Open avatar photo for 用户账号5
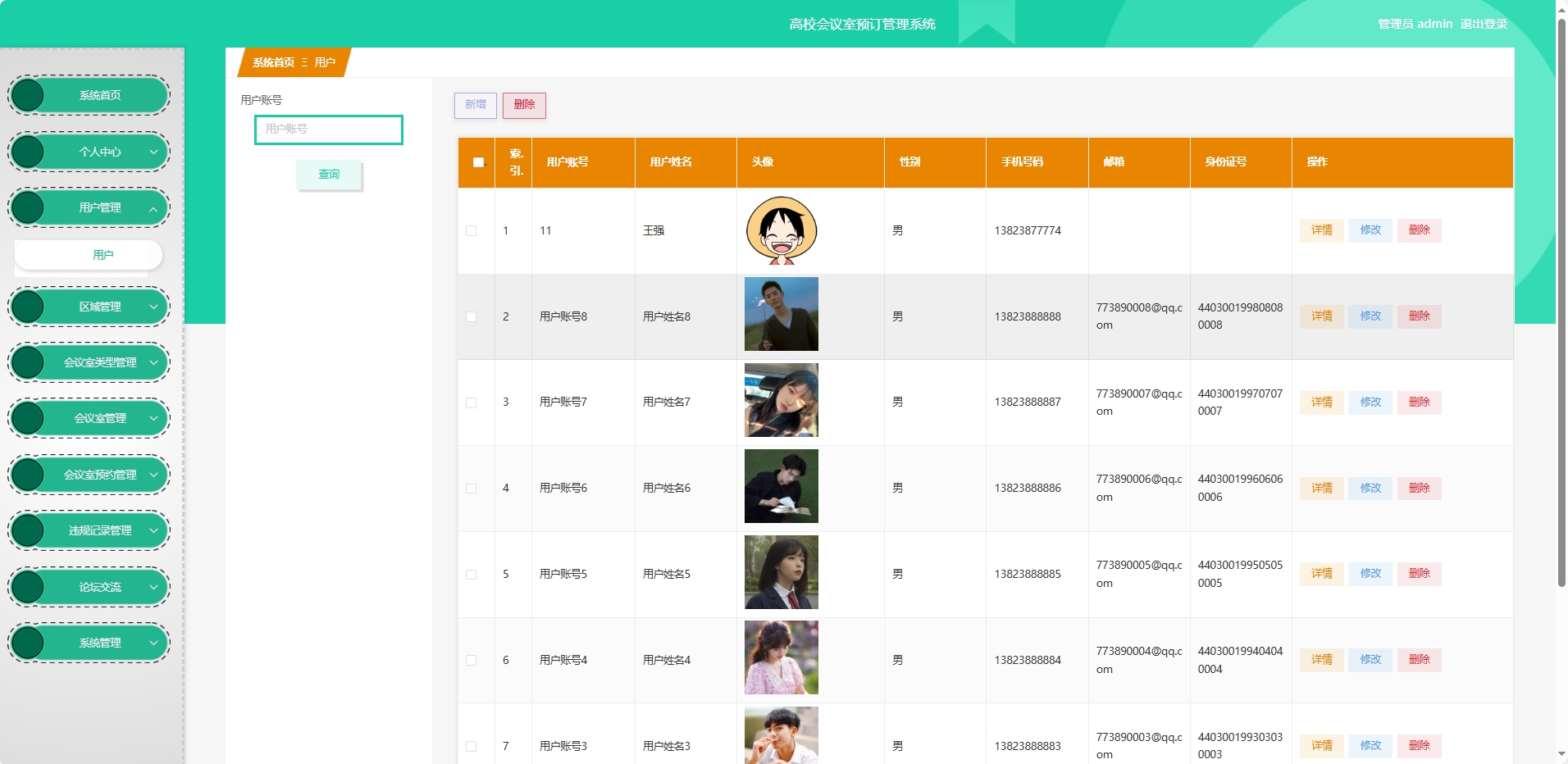 782,572
